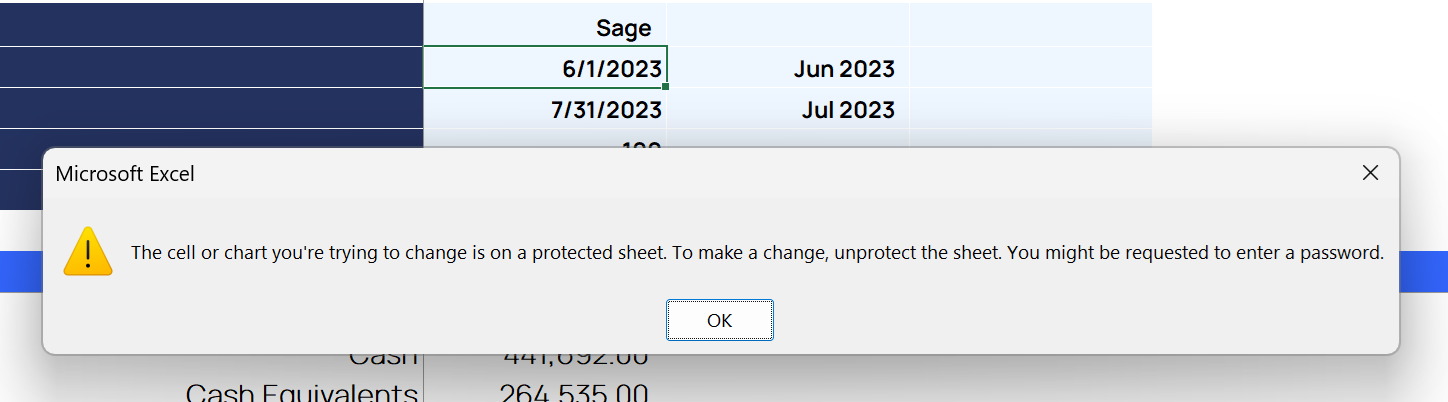Select the Sage header cell
The width and height of the screenshot is (1448, 402).
click(545, 25)
